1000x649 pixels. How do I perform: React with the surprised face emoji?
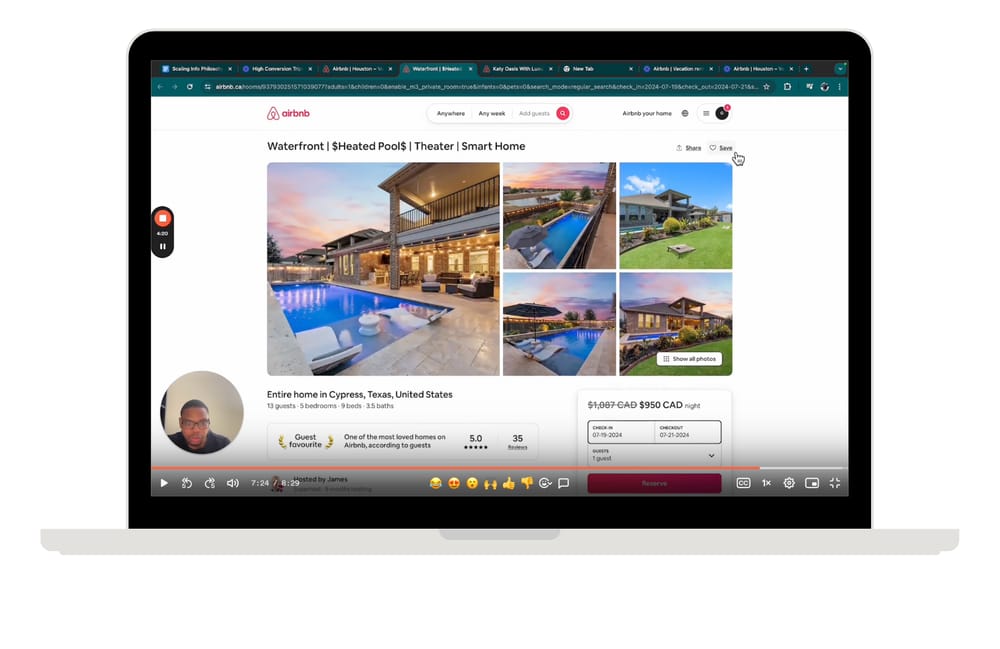click(472, 483)
